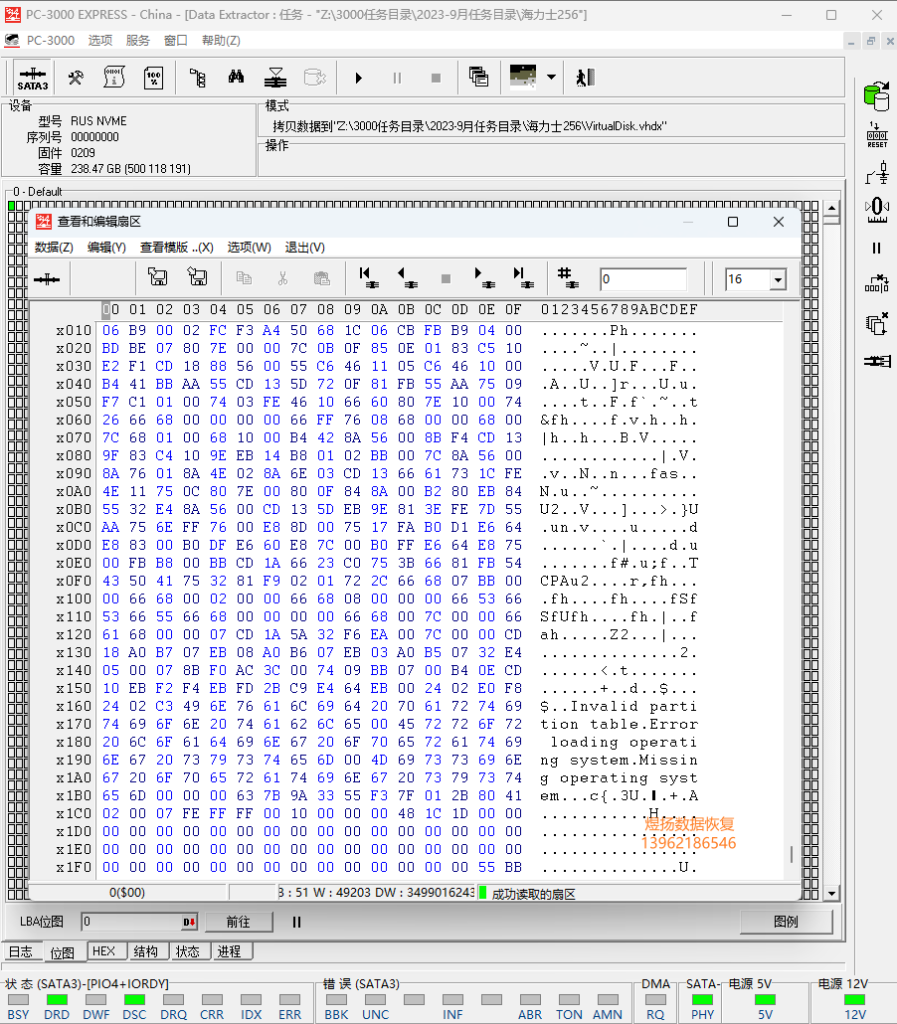The image size is (897, 1024).
Task: Click the 图例 legend button
Action: [786, 921]
